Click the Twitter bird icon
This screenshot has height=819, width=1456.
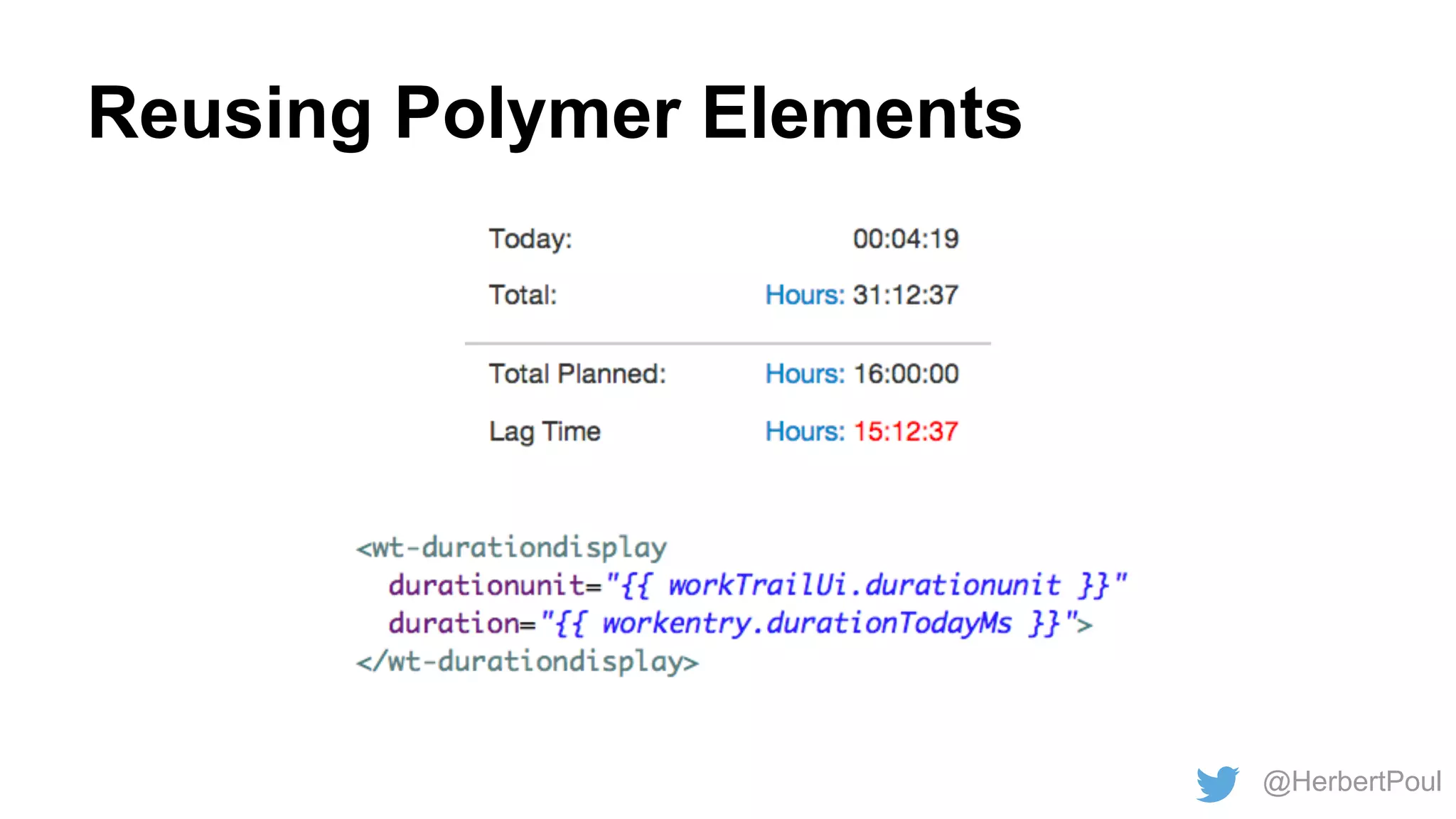coord(1217,783)
